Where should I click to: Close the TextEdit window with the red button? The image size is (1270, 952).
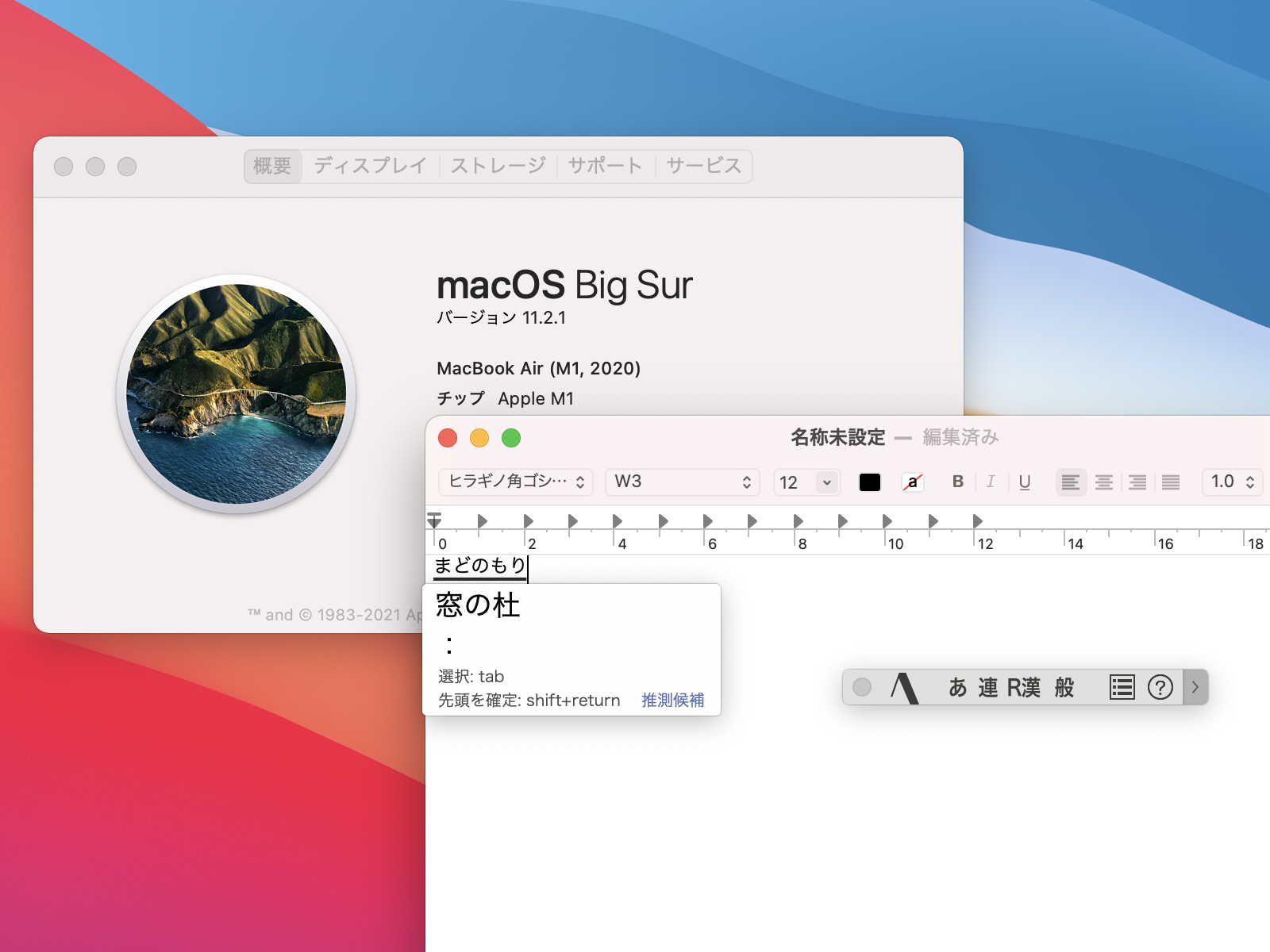coord(448,438)
